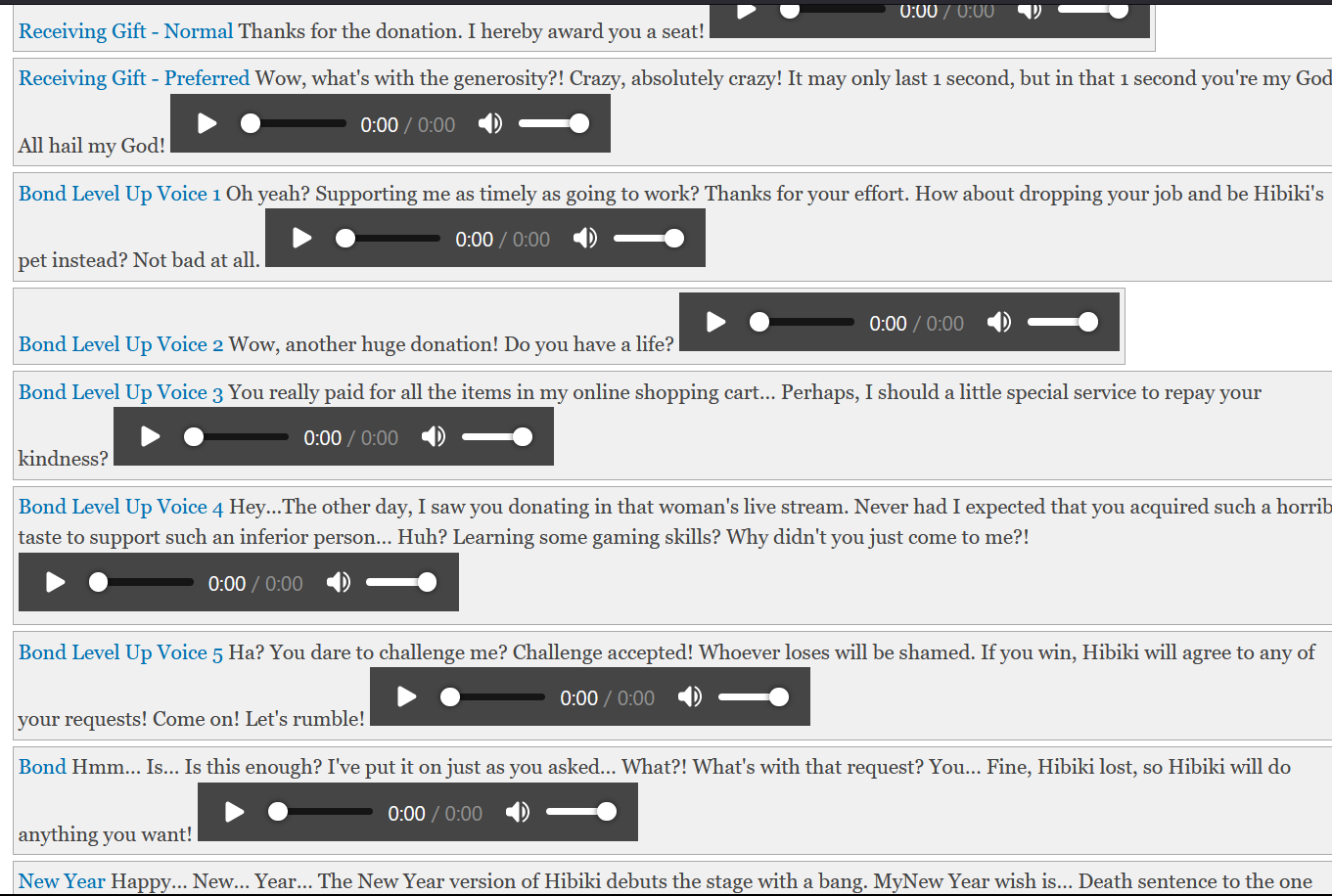Screen dimensions: 1332x896
Task: Click the text "anything you want!"
Action: 106,834
